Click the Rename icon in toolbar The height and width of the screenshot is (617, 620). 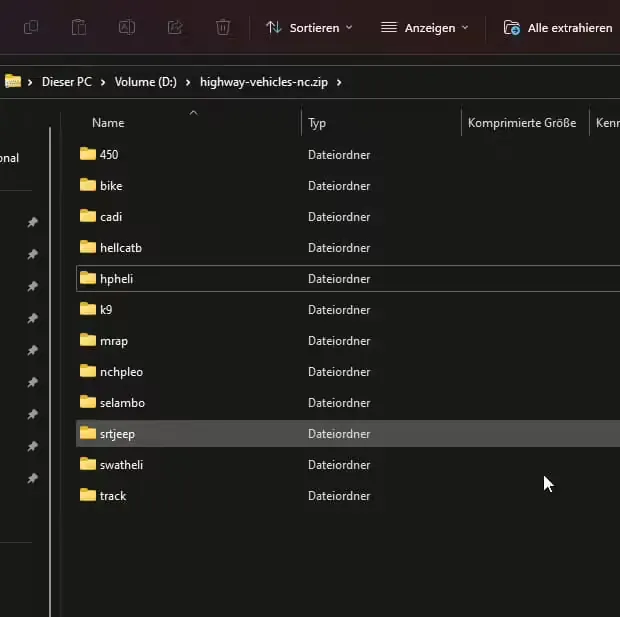click(127, 27)
